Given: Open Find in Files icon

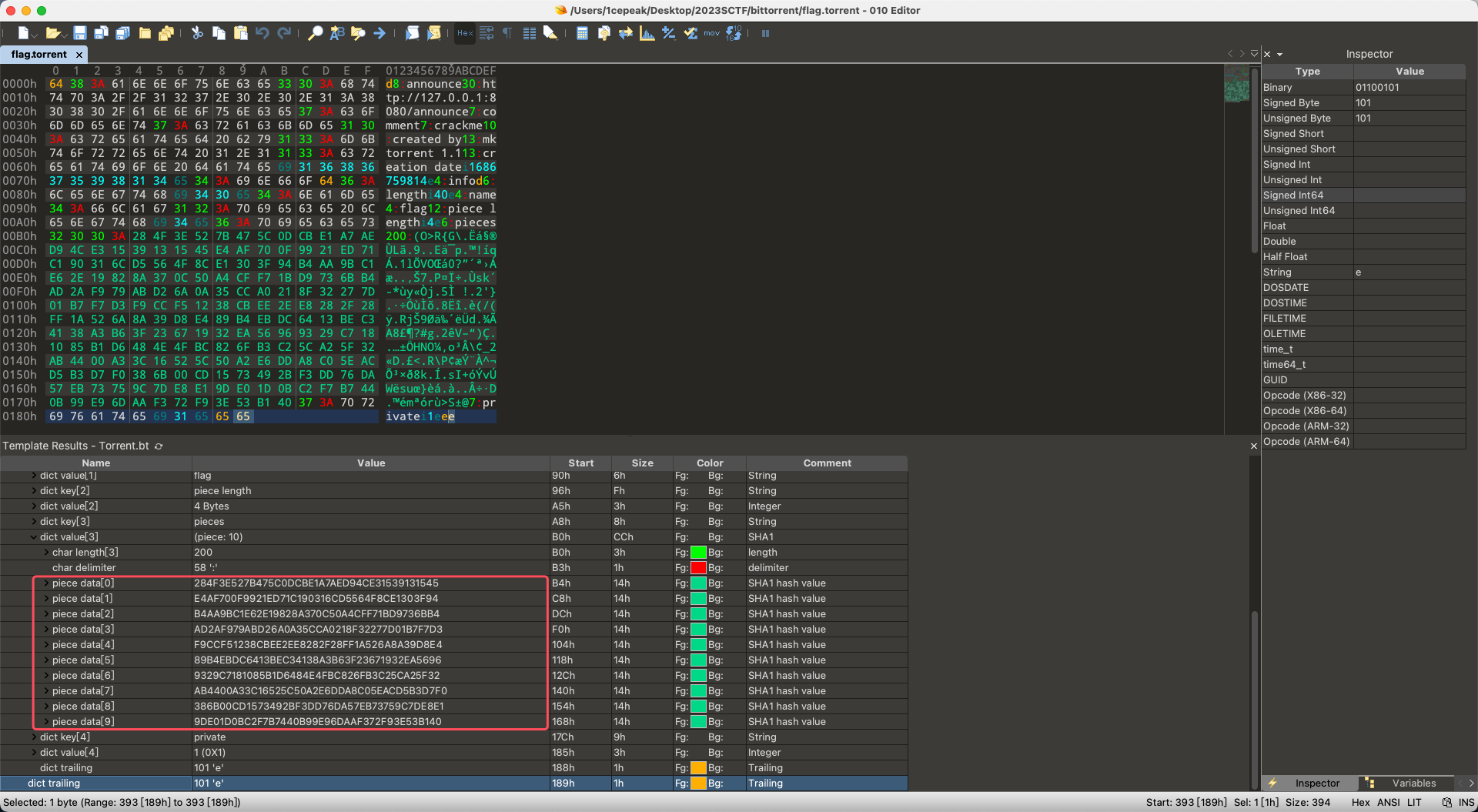Looking at the screenshot, I should (x=358, y=33).
